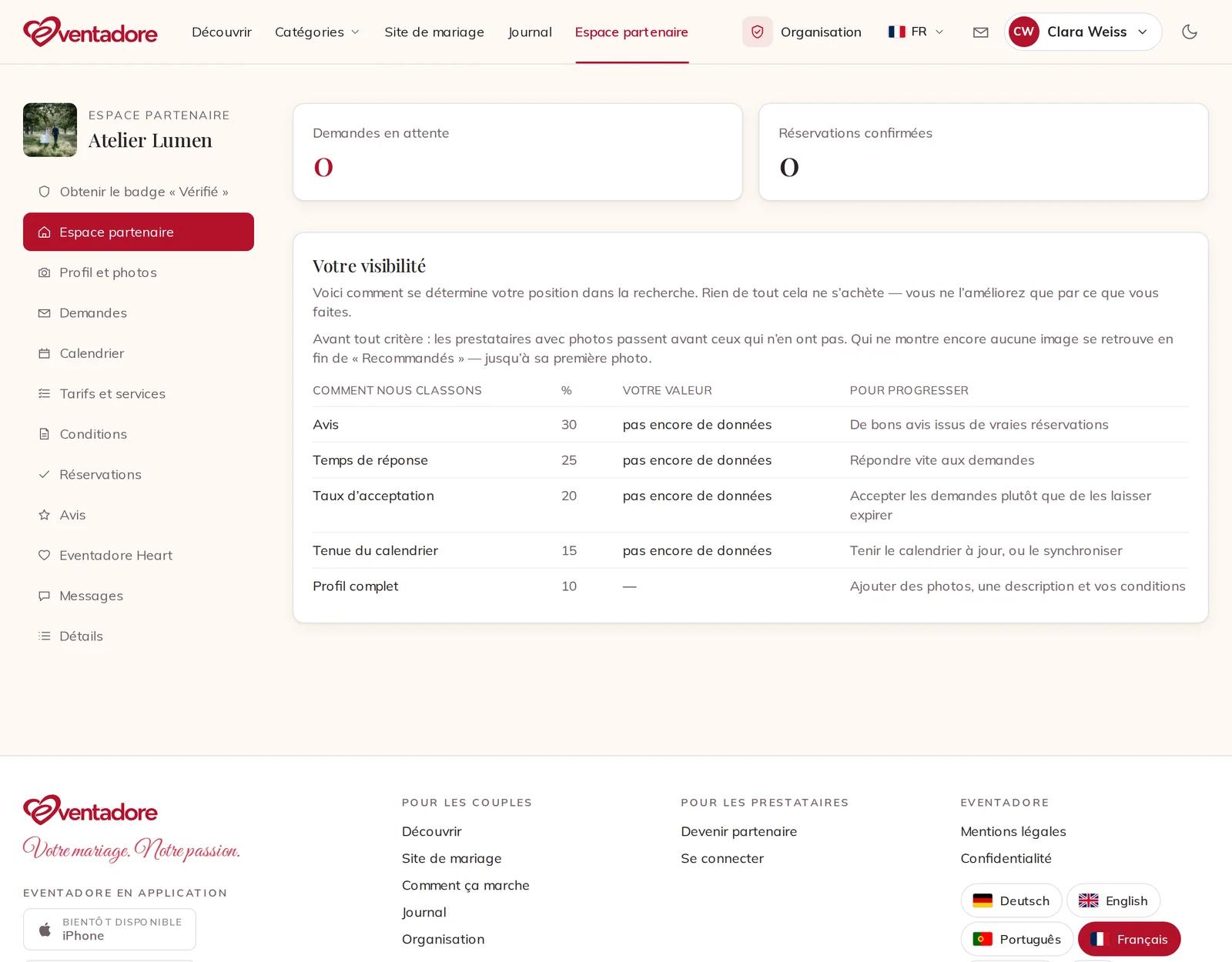This screenshot has width=1232, height=962.
Task: Open the mail envelope icon in the header
Action: point(980,32)
